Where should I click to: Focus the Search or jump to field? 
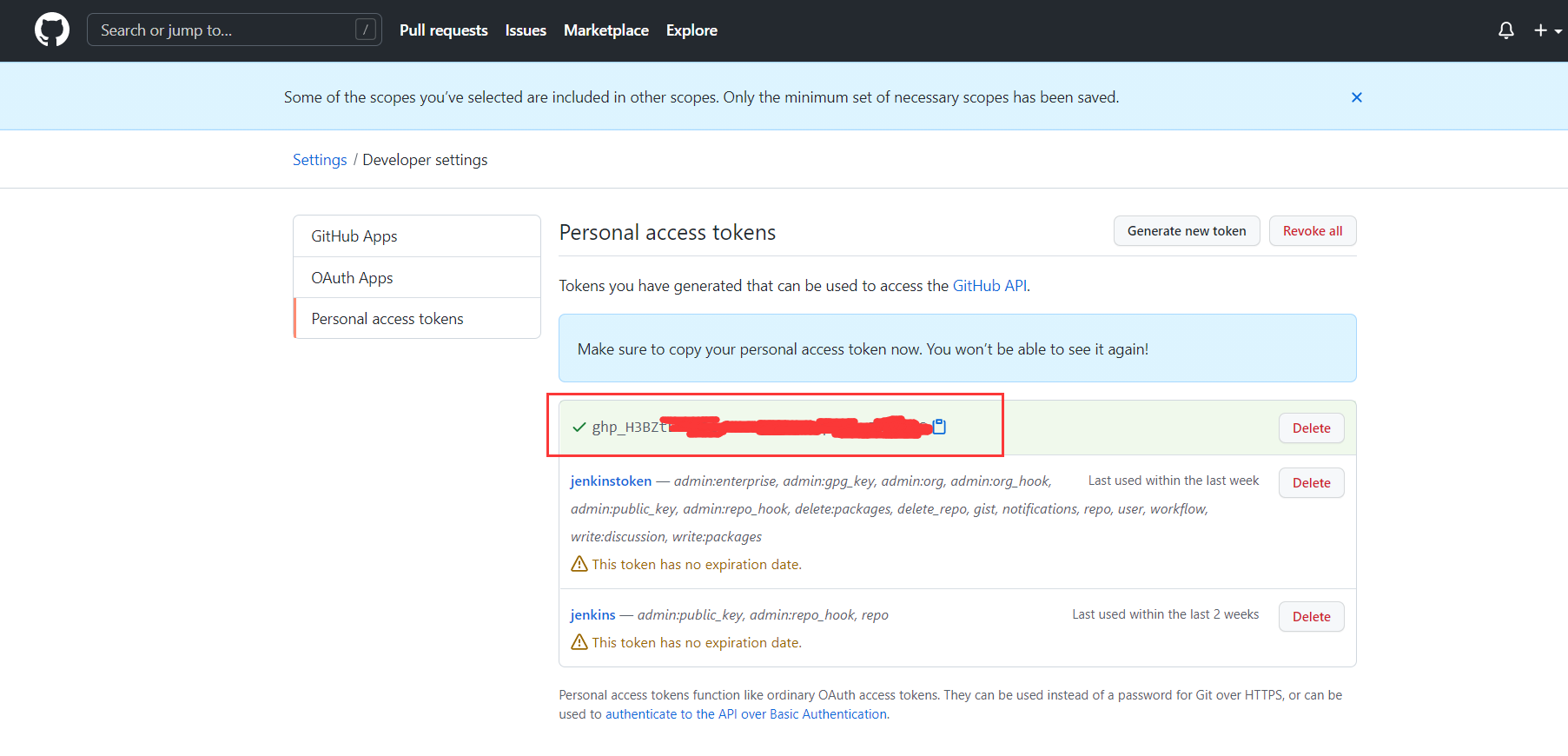[x=235, y=30]
